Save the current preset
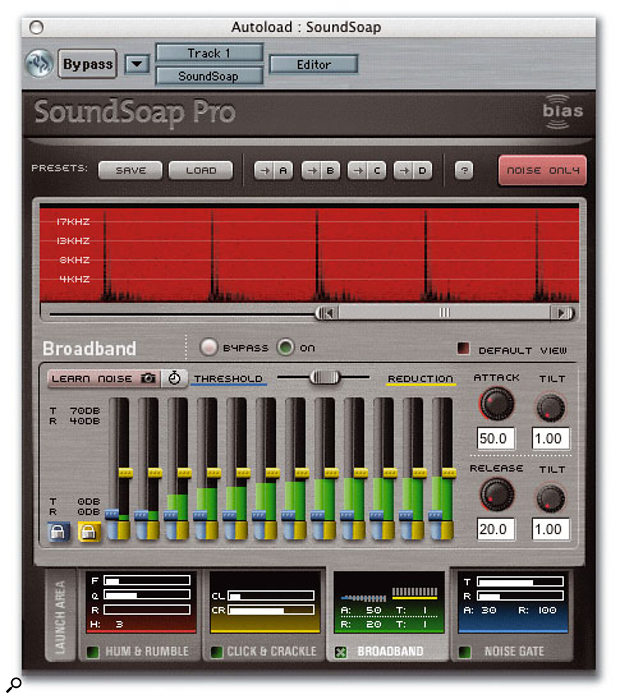The image size is (620, 699). pyautogui.click(x=130, y=171)
